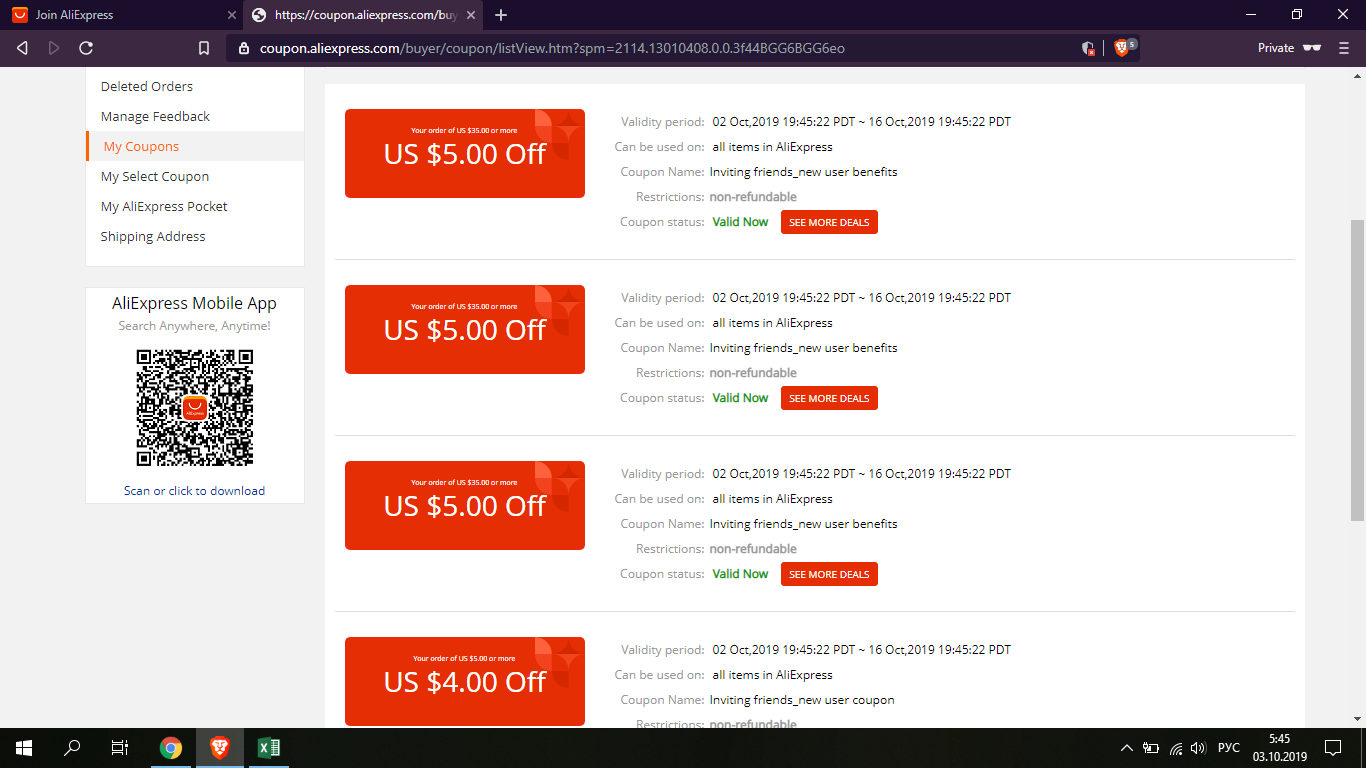Viewport: 1366px width, 768px height.
Task: Minimize the Brave browser window
Action: click(1251, 15)
